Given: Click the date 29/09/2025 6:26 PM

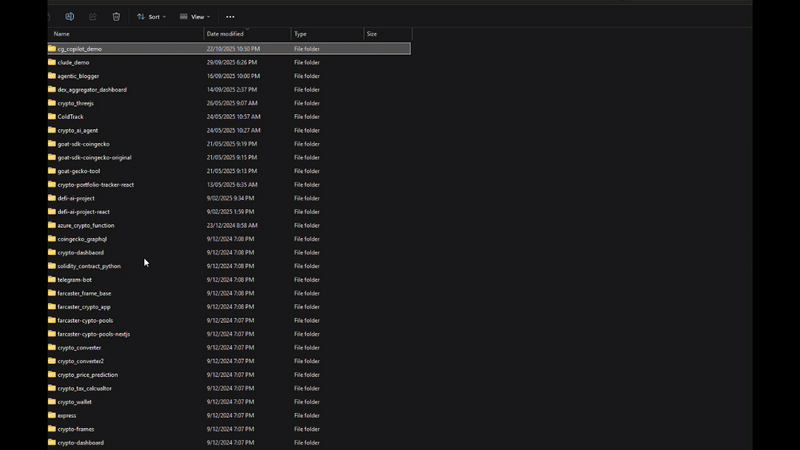Looking at the screenshot, I should (x=232, y=62).
